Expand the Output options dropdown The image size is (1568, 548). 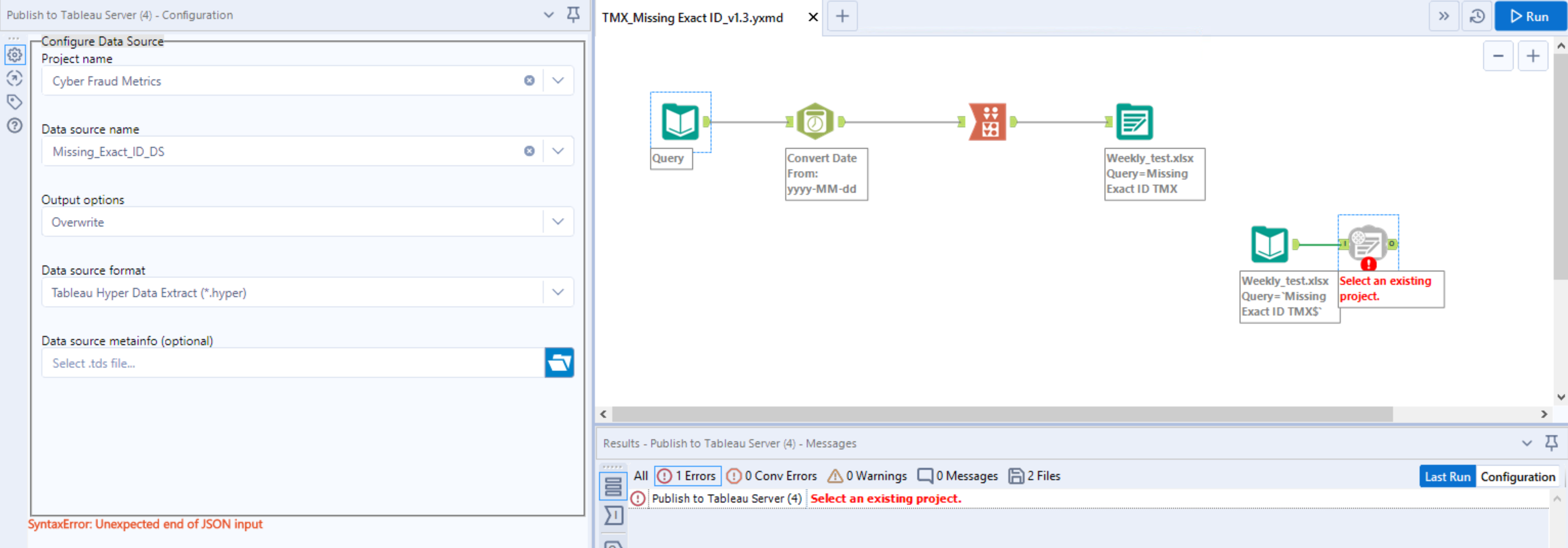tap(557, 222)
